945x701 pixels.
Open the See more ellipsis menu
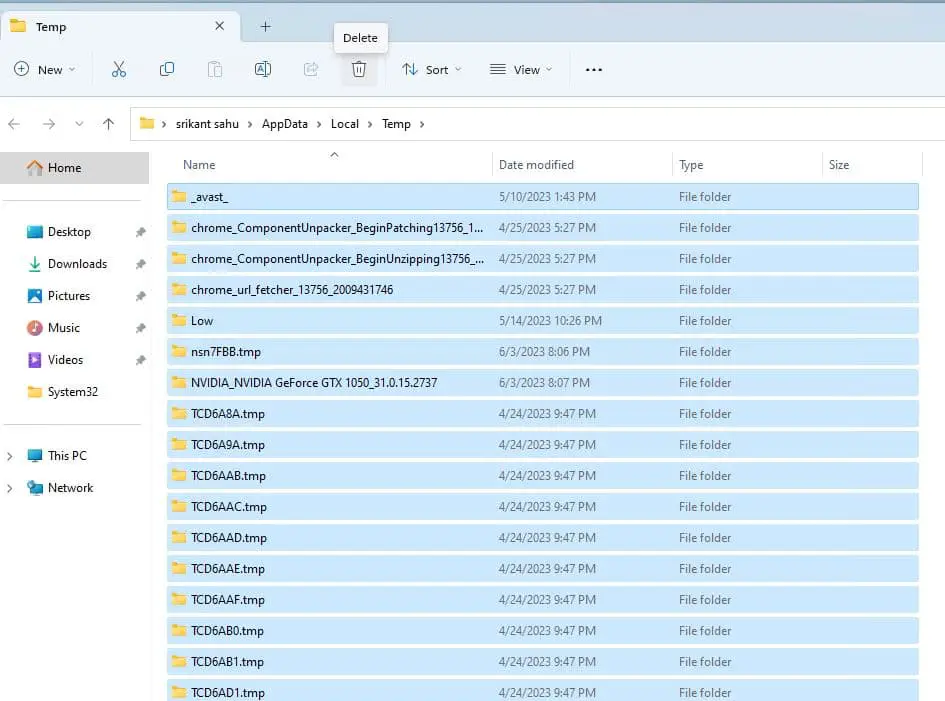point(594,70)
